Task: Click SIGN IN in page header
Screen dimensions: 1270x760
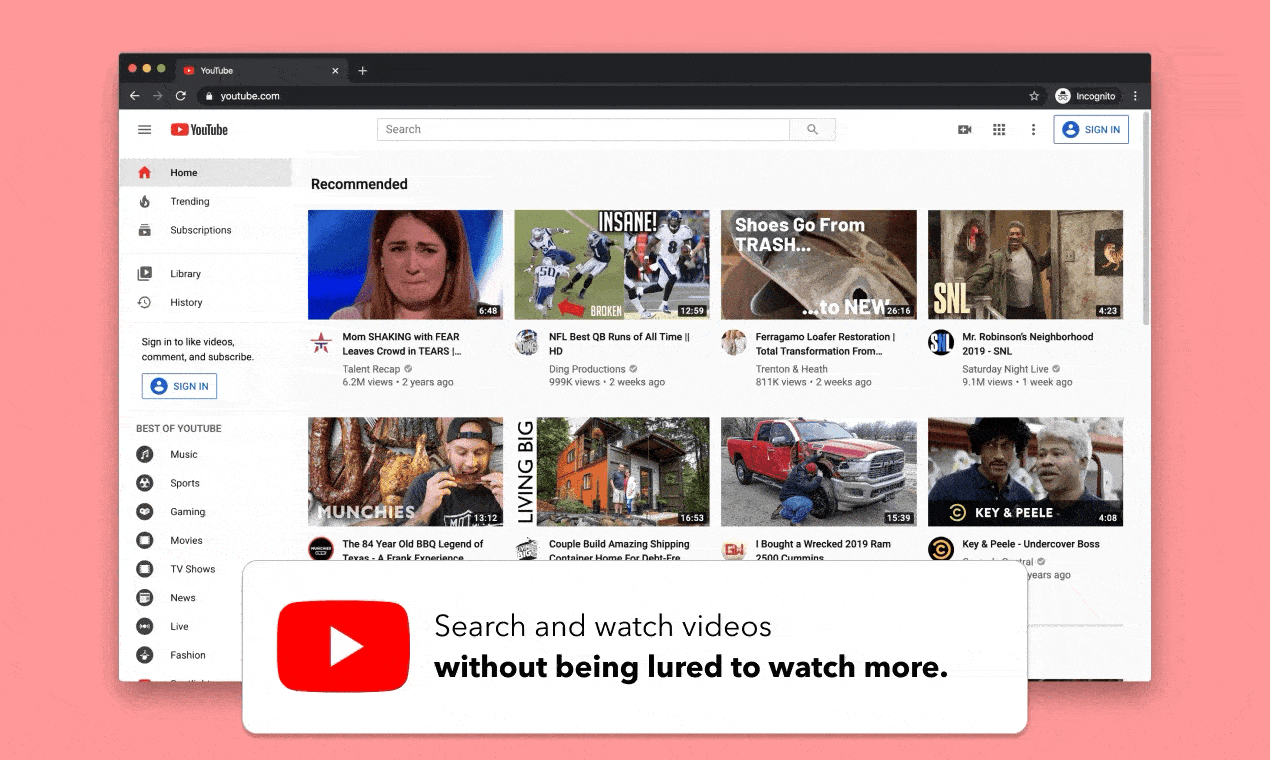Action: click(1091, 130)
